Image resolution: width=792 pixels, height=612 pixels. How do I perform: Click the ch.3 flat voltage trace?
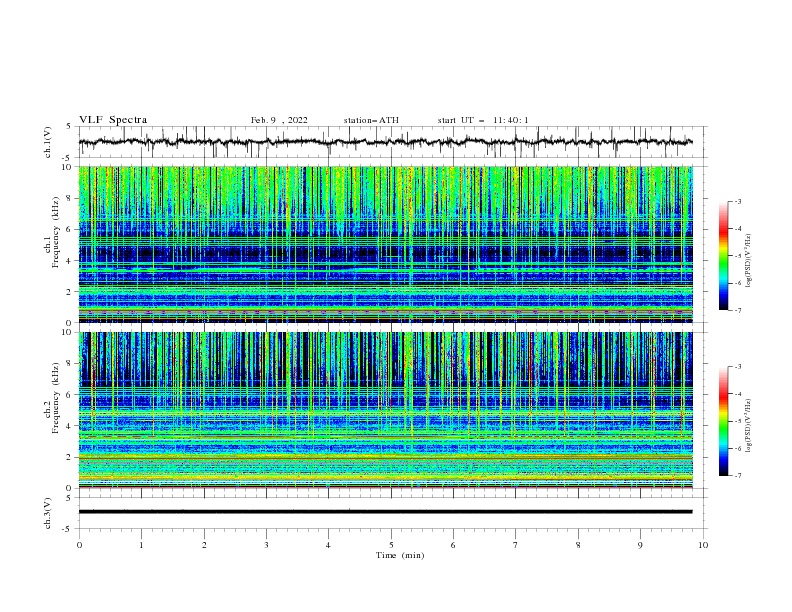click(385, 512)
